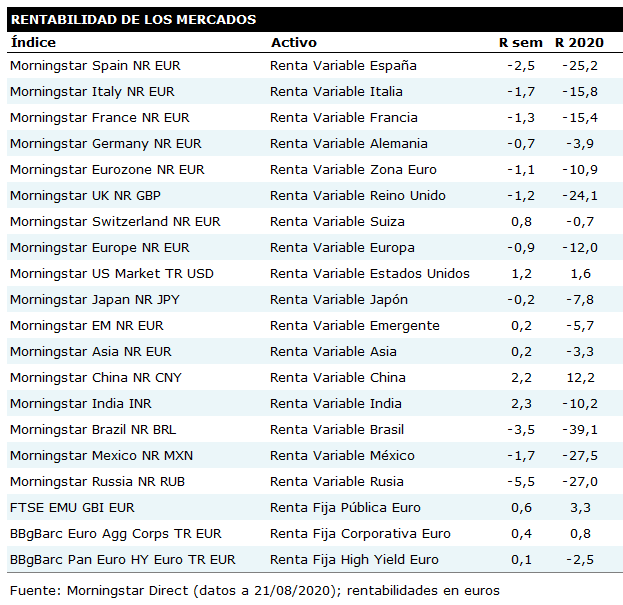Select the Morningstar Italy NR EUR index name
Screen dimensions: 623x605
(x=92, y=92)
